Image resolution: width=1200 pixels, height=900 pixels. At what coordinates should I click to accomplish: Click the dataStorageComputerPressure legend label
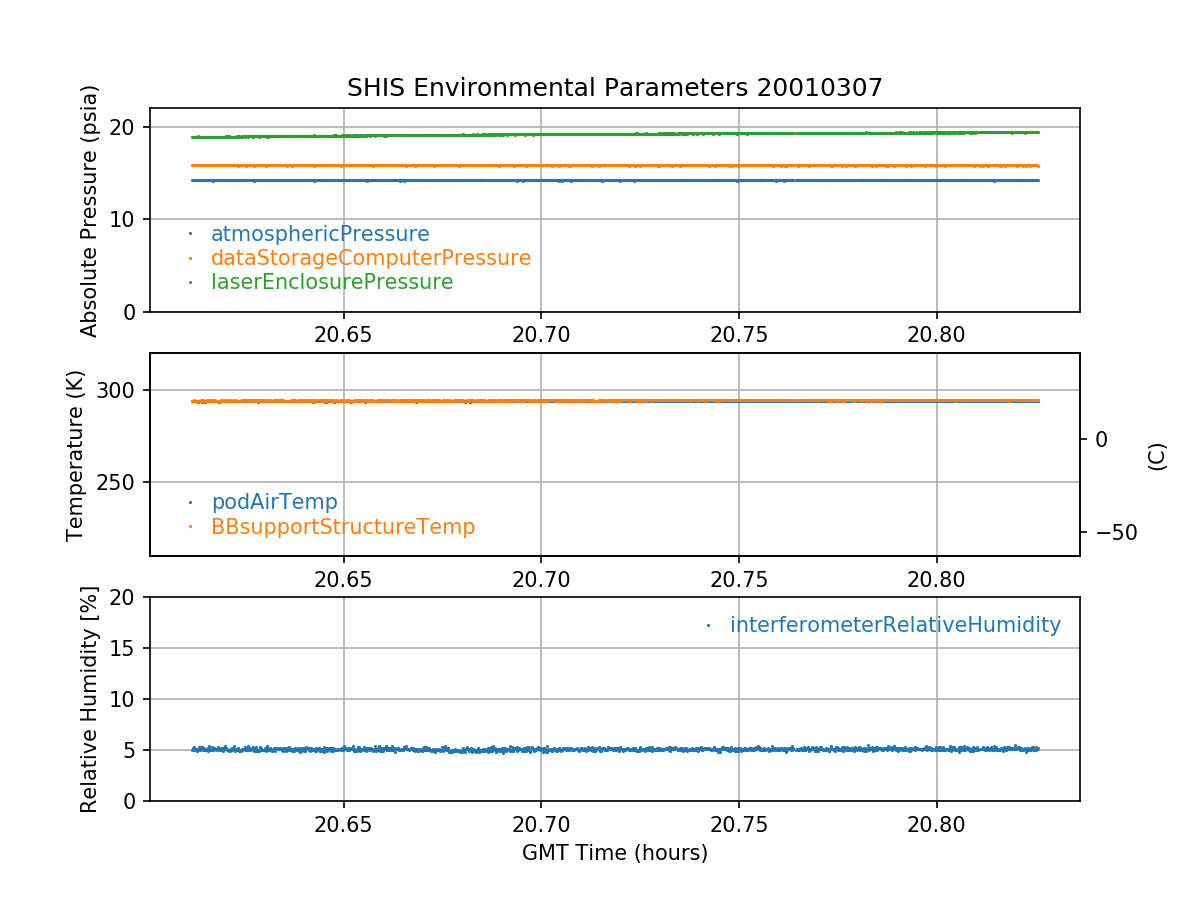click(370, 258)
